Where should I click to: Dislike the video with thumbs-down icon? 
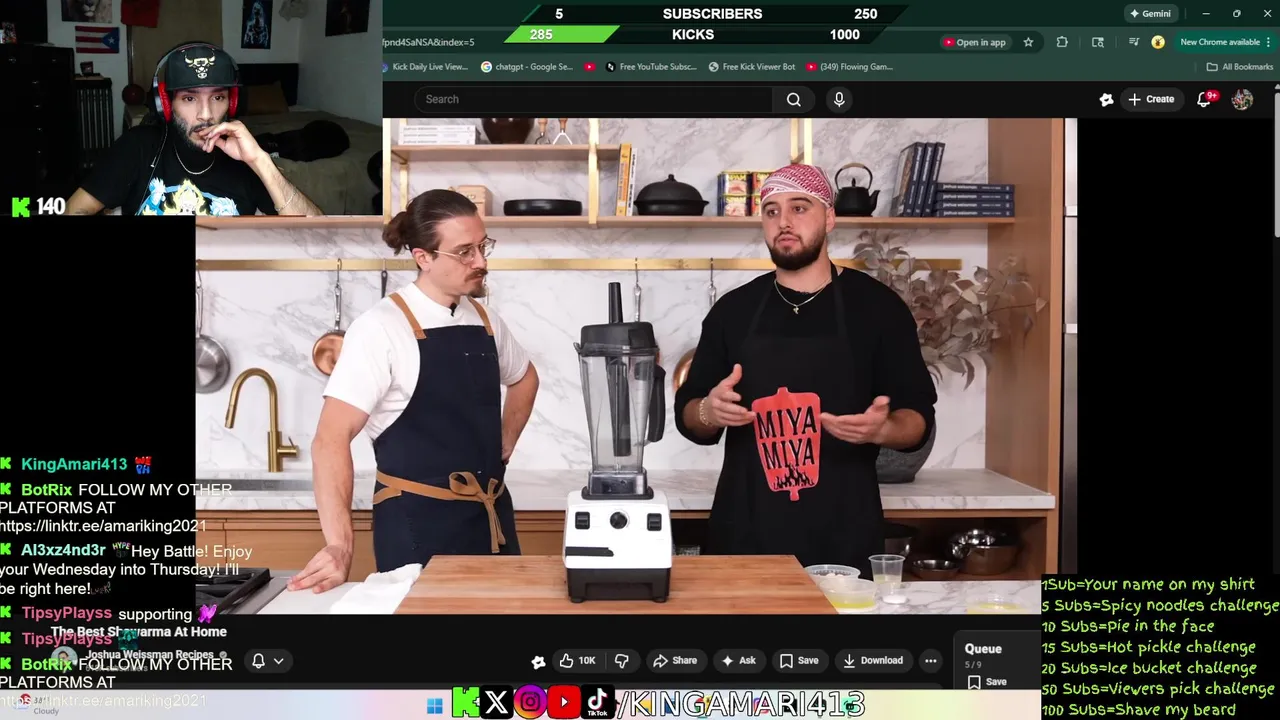[622, 661]
